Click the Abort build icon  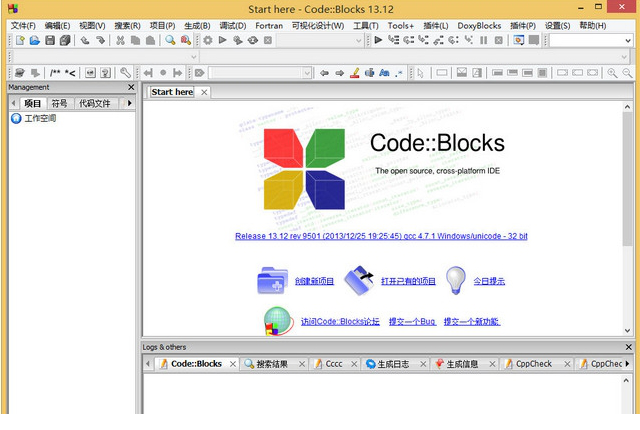[268, 40]
